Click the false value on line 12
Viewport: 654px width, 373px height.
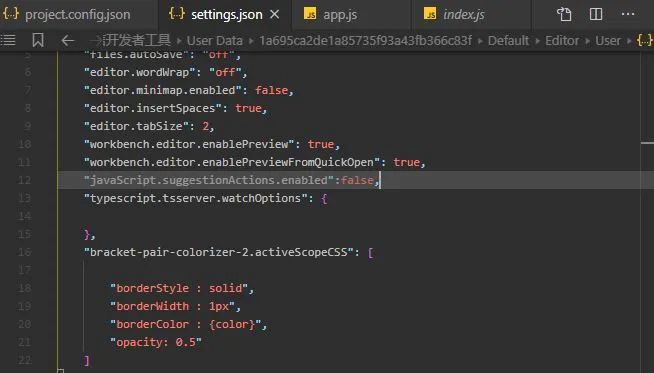357,180
